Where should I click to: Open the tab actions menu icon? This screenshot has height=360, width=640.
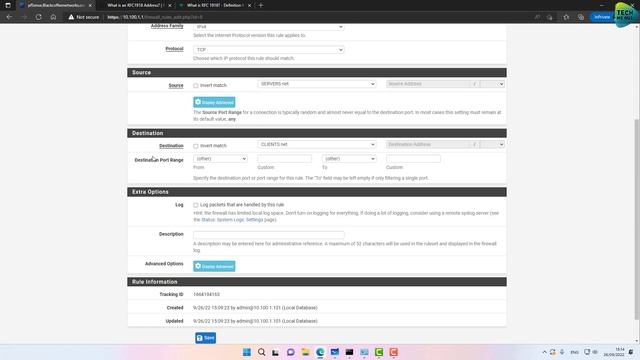(8, 5)
